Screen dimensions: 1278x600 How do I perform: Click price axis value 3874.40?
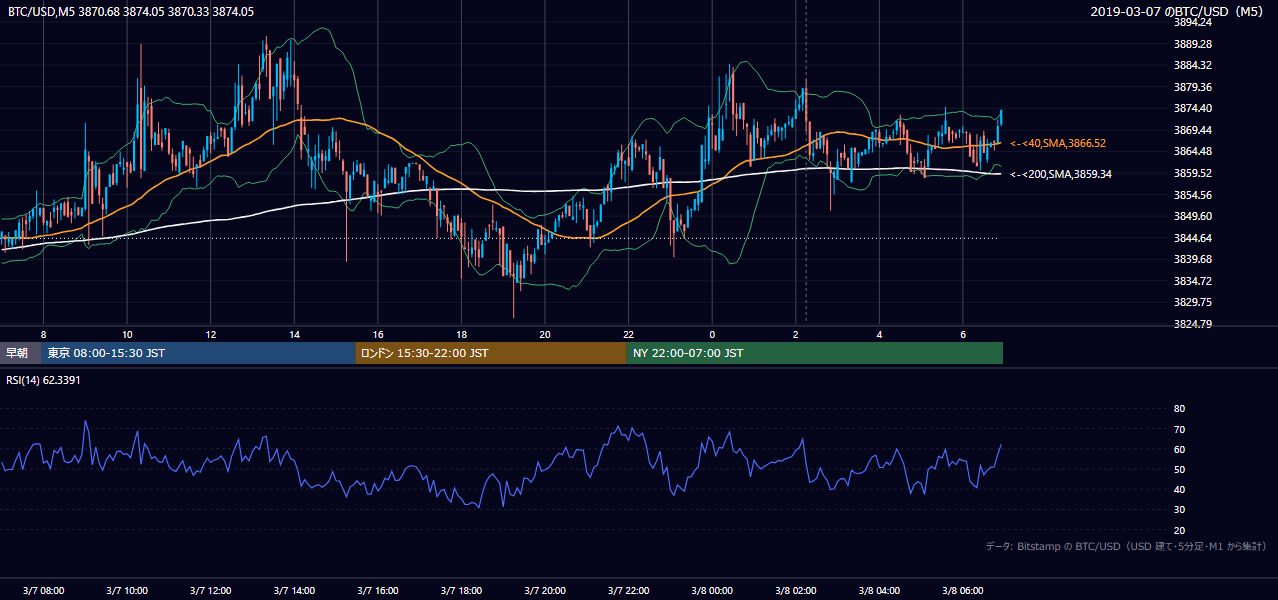coord(1193,109)
